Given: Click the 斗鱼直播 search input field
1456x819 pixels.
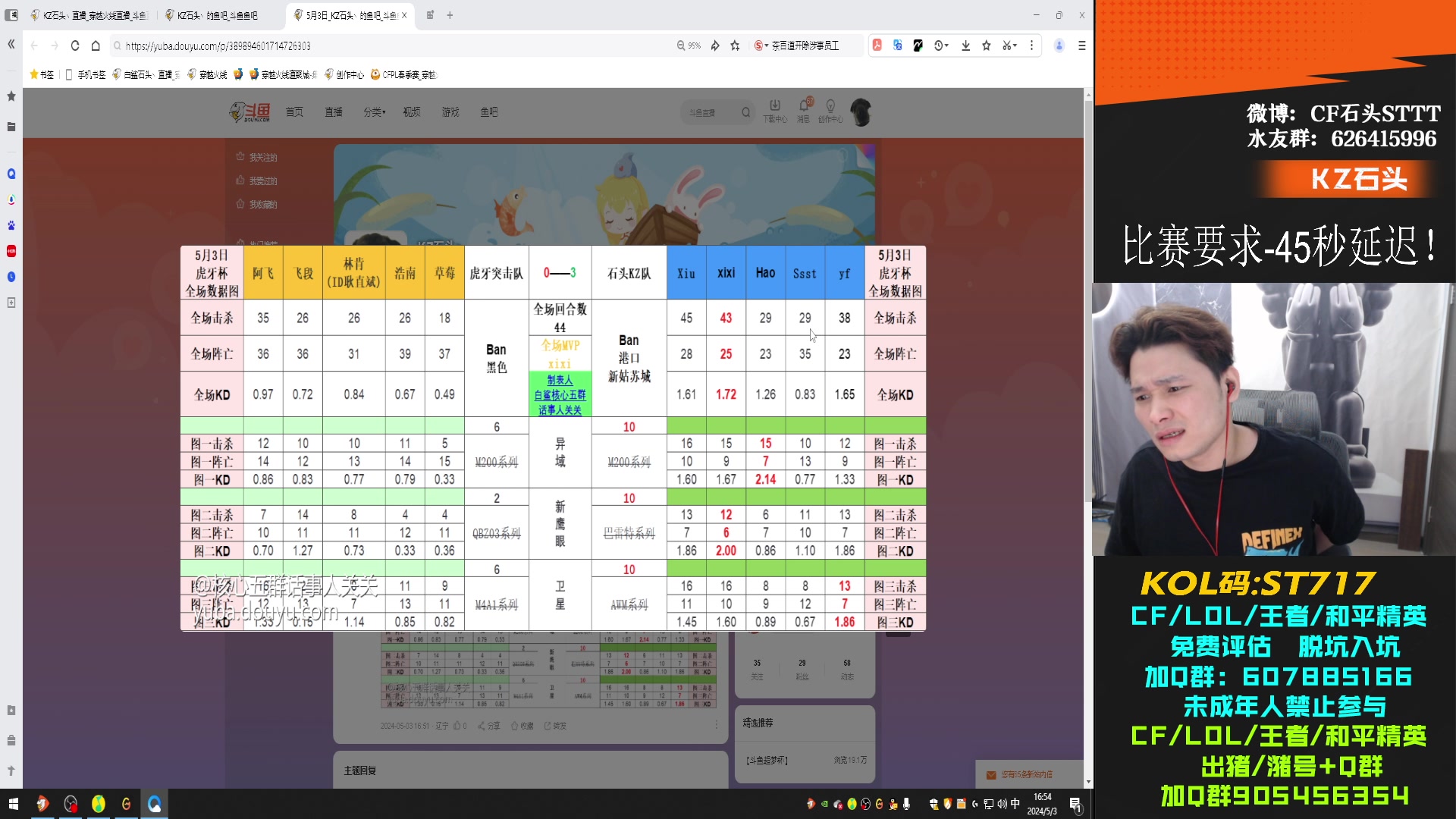Looking at the screenshot, I should 711,111.
